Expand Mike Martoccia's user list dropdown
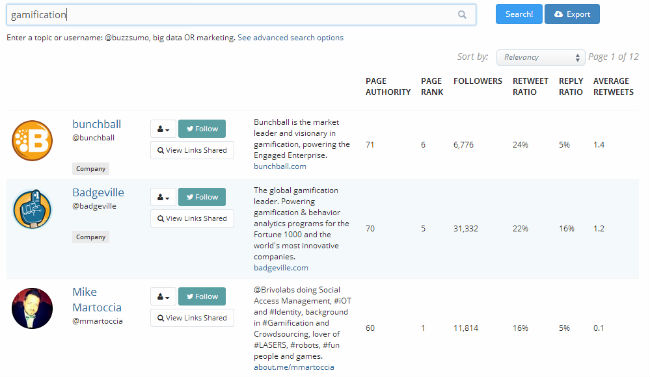Viewport: 650px width, 377px height. tap(163, 297)
